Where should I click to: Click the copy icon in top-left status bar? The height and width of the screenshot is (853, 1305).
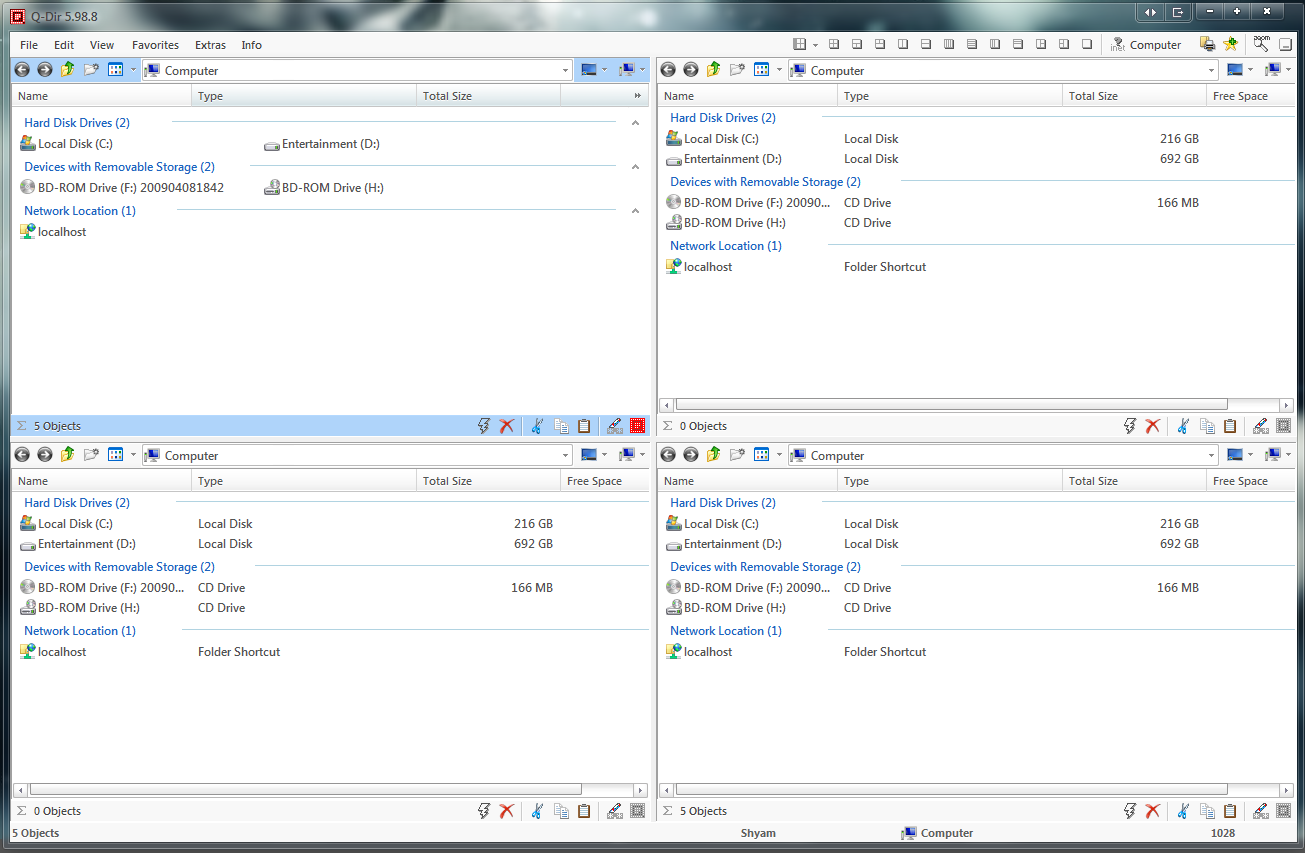coord(561,426)
